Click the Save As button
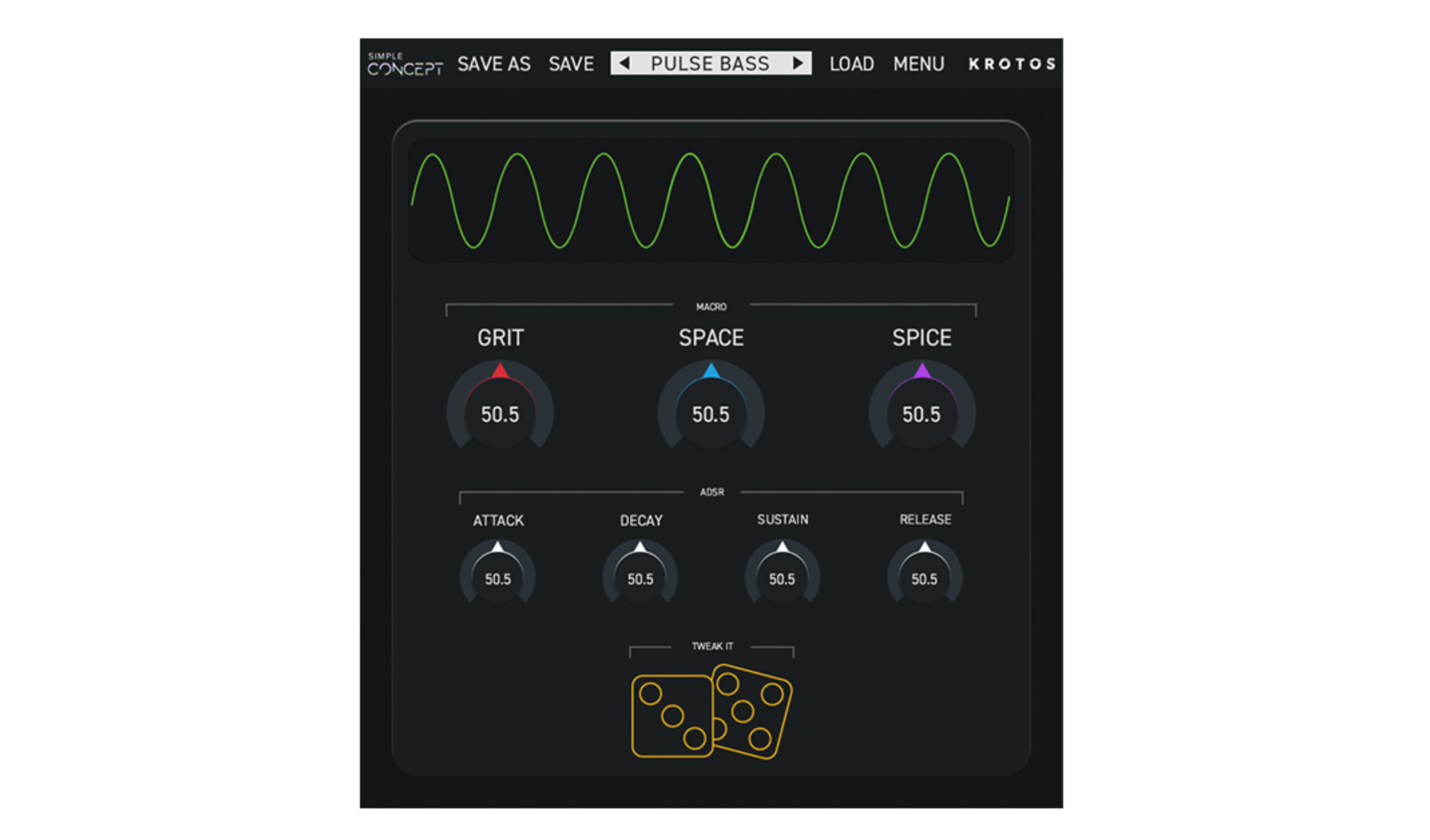Image resolution: width=1430 pixels, height=840 pixels. (494, 64)
